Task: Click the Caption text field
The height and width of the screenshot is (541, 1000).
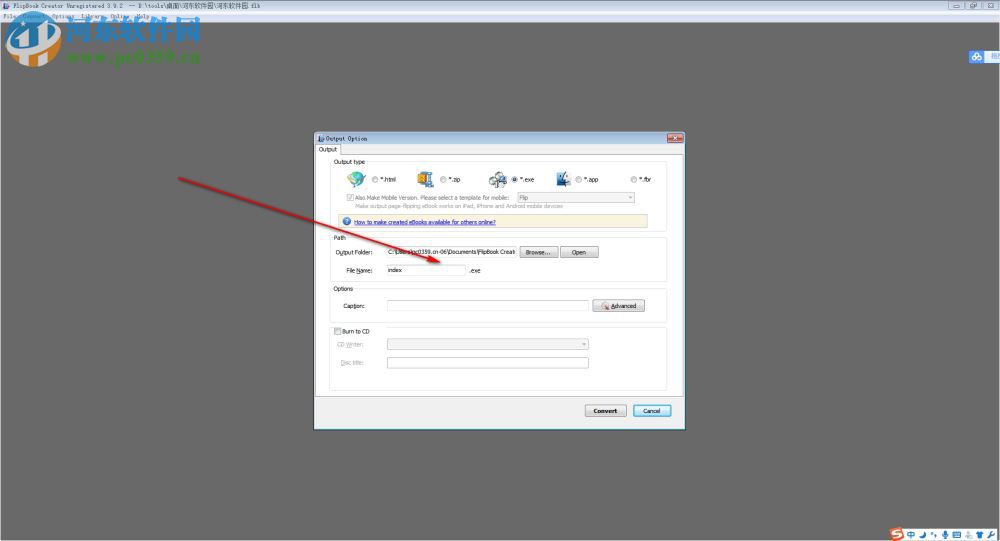Action: click(x=488, y=306)
